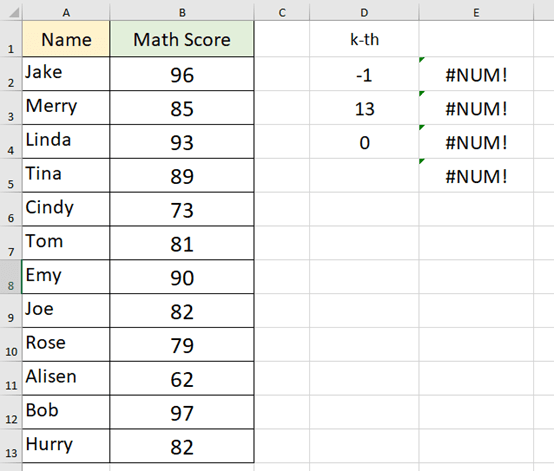Select row 8 header
The image size is (554, 471).
click(x=11, y=277)
